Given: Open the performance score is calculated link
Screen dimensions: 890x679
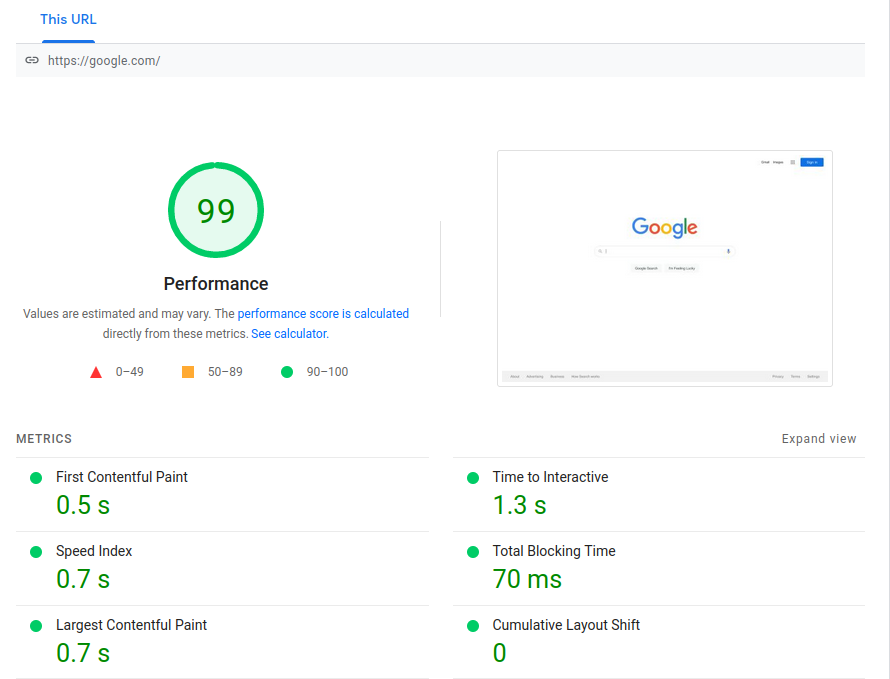Looking at the screenshot, I should point(323,313).
